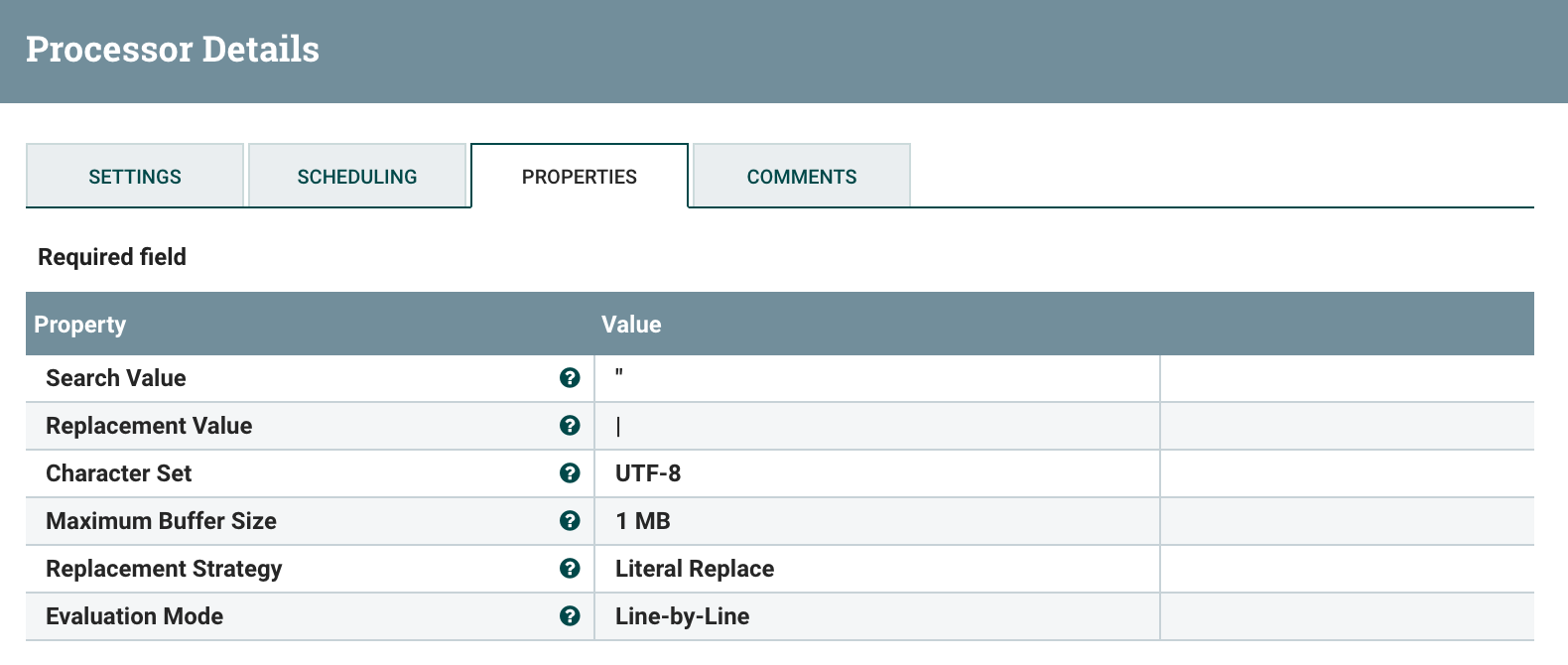Open the Literal Replace strategy value
This screenshot has height=665, width=1568.
[876, 569]
